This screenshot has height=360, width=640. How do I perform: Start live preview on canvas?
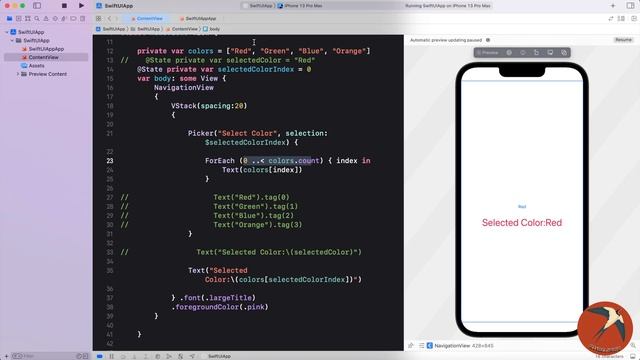pyautogui.click(x=509, y=53)
